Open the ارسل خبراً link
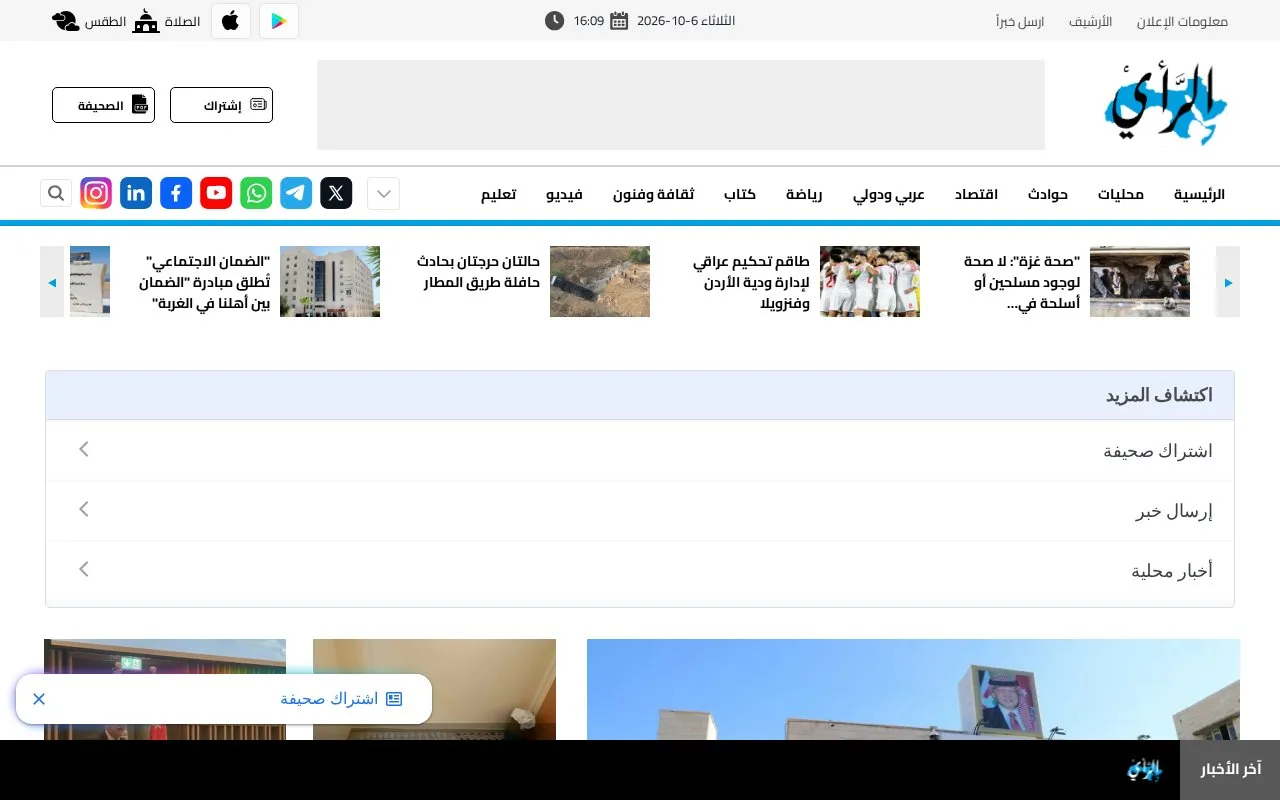Image resolution: width=1280 pixels, height=800 pixels. (1020, 21)
